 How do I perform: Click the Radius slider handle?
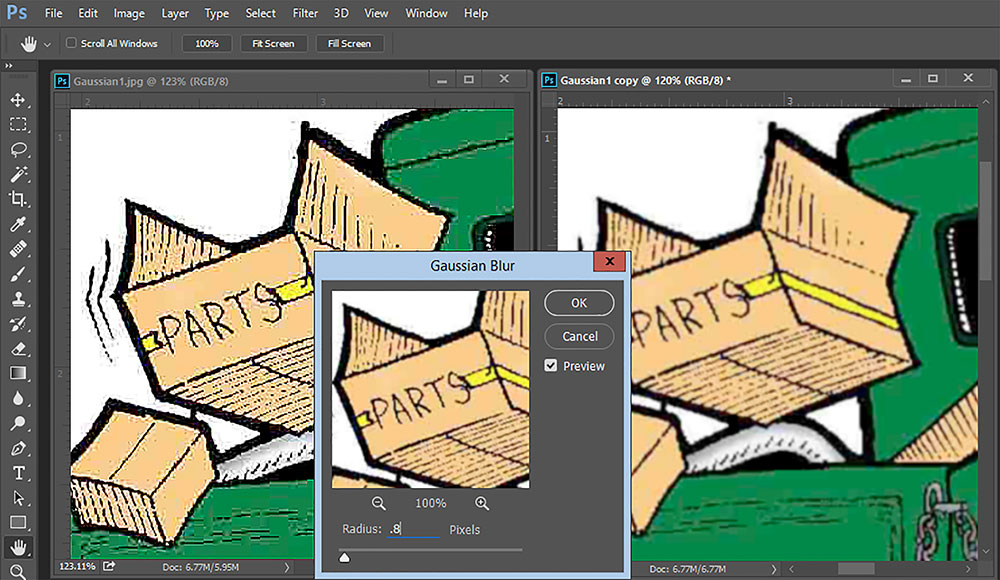pyautogui.click(x=344, y=558)
